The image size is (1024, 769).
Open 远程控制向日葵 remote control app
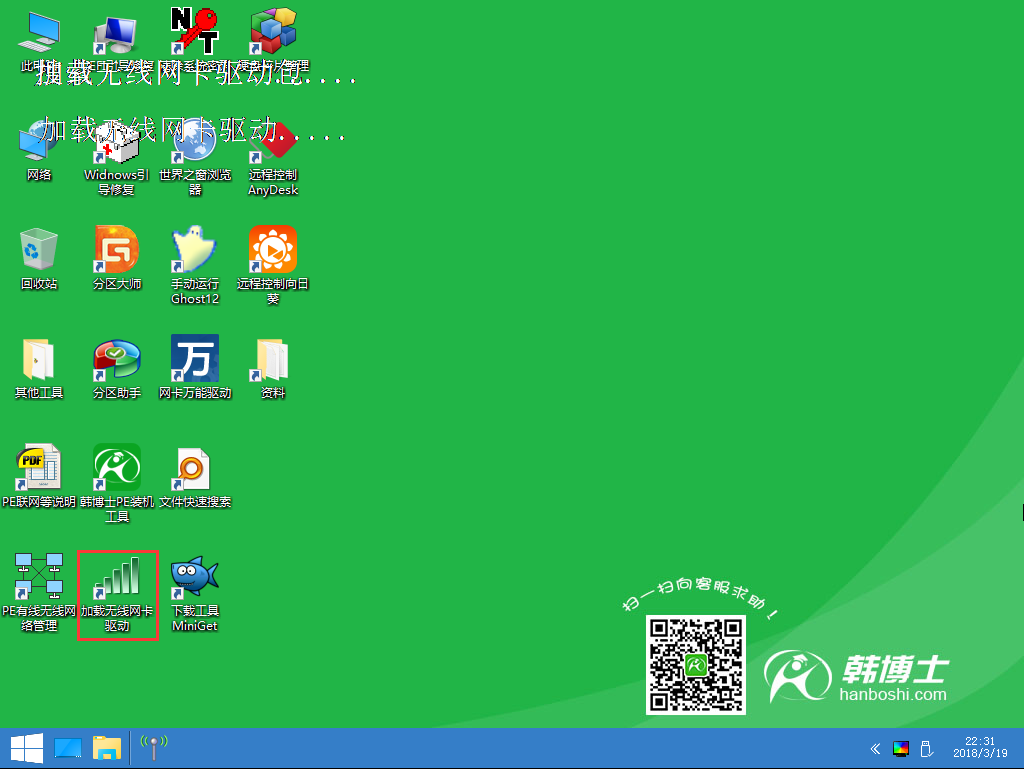(273, 250)
